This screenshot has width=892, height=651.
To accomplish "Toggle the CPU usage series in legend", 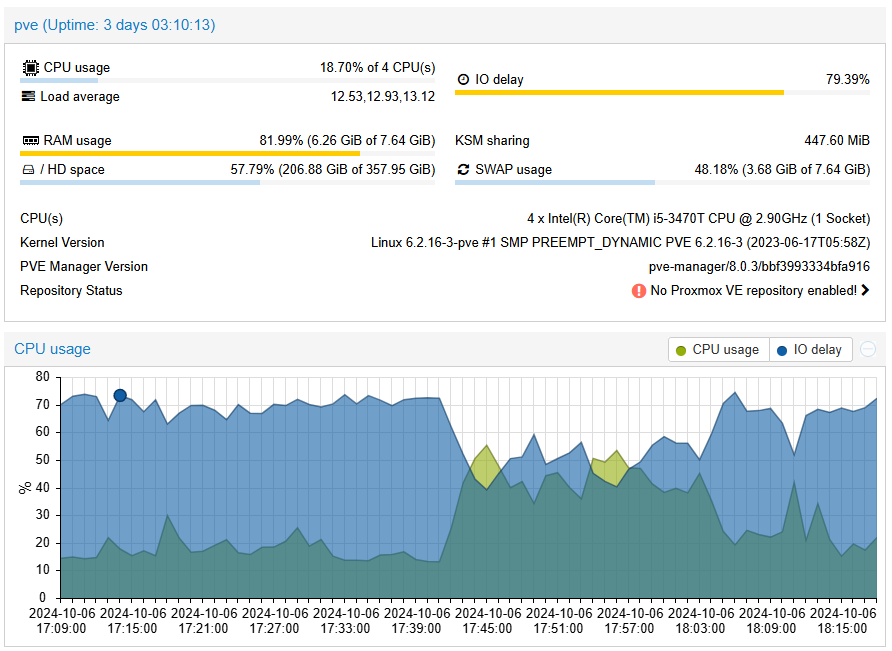I will [718, 350].
